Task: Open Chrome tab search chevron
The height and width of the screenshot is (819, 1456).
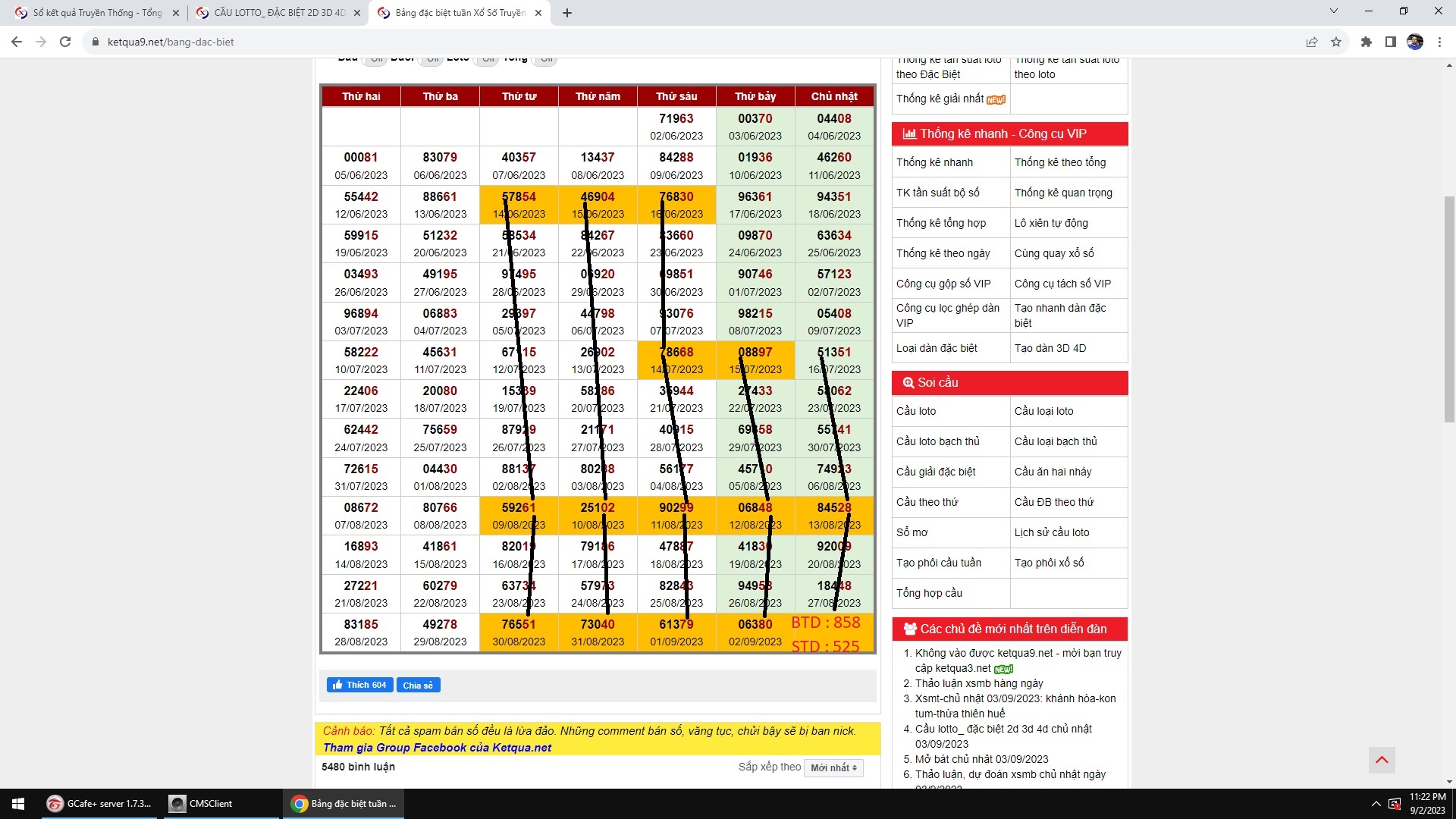Action: 1333,11
